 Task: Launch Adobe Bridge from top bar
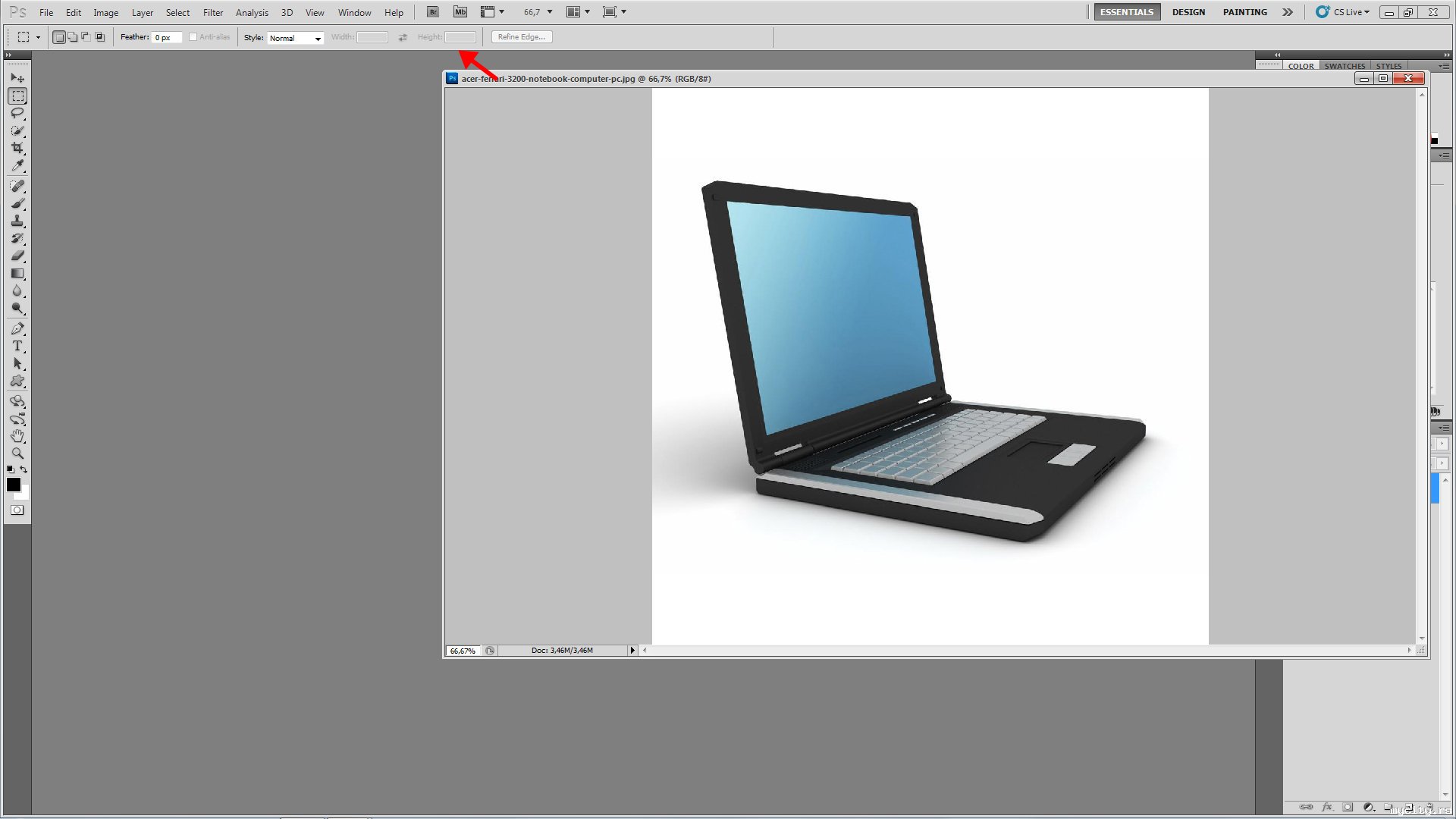pos(432,12)
